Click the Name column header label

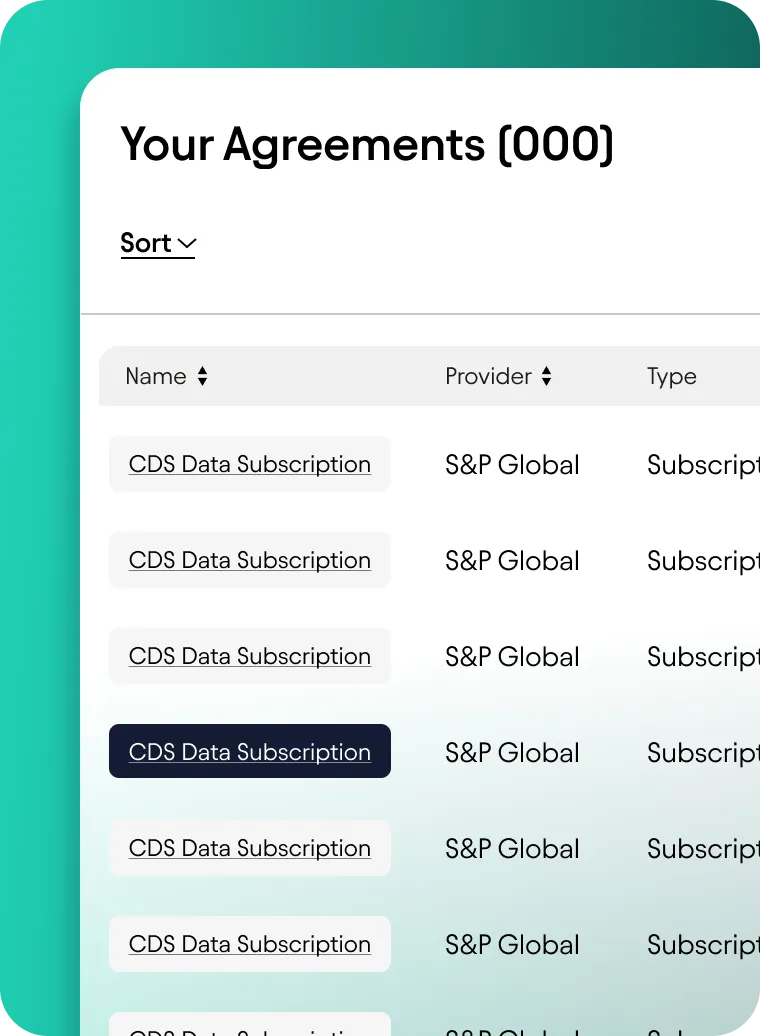click(156, 376)
